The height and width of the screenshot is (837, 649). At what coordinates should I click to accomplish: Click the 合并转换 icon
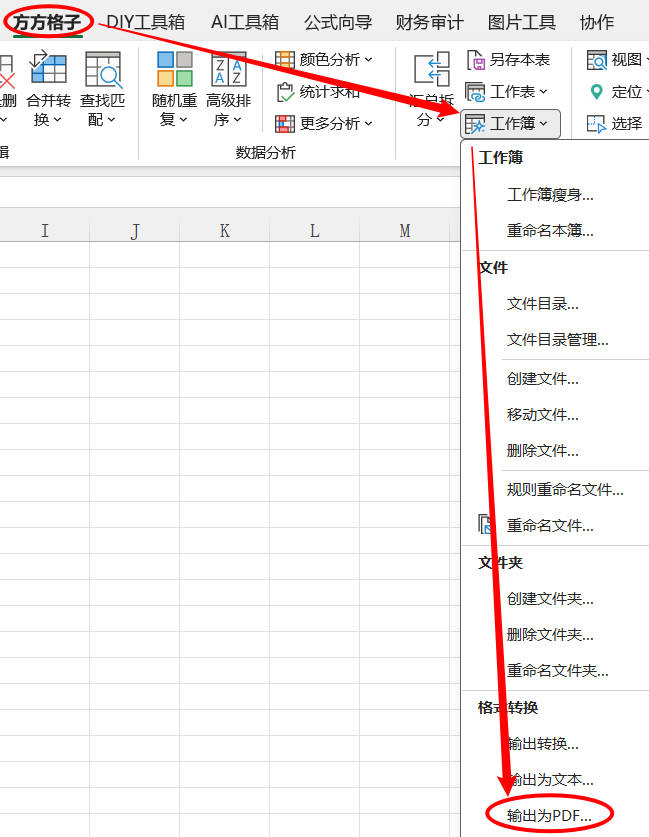48,70
